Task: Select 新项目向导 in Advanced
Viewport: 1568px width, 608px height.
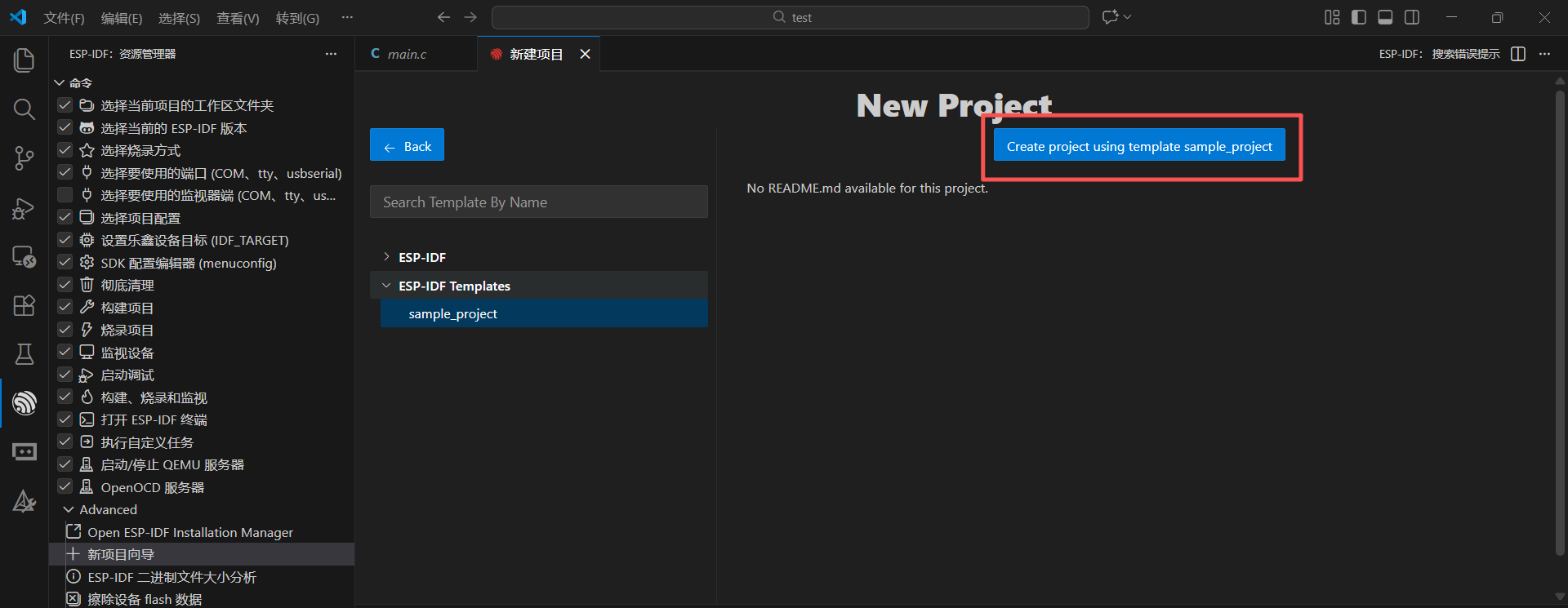Action: [x=202, y=554]
